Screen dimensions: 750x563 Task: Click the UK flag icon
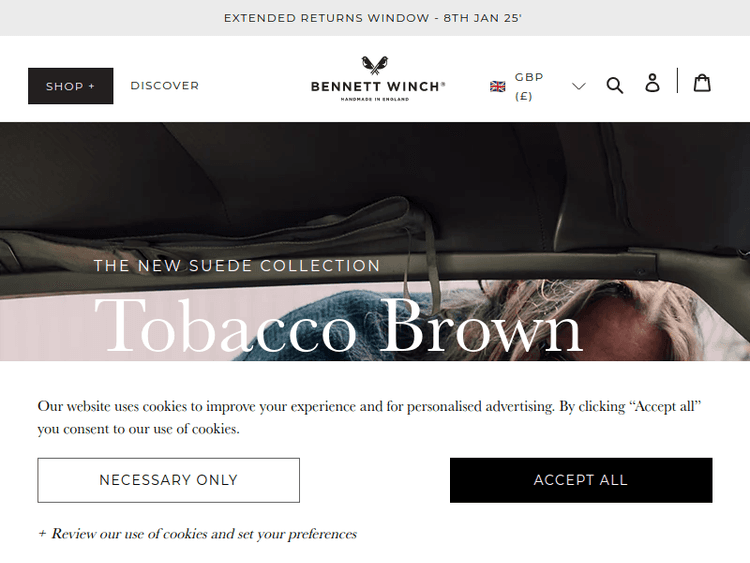click(x=497, y=86)
